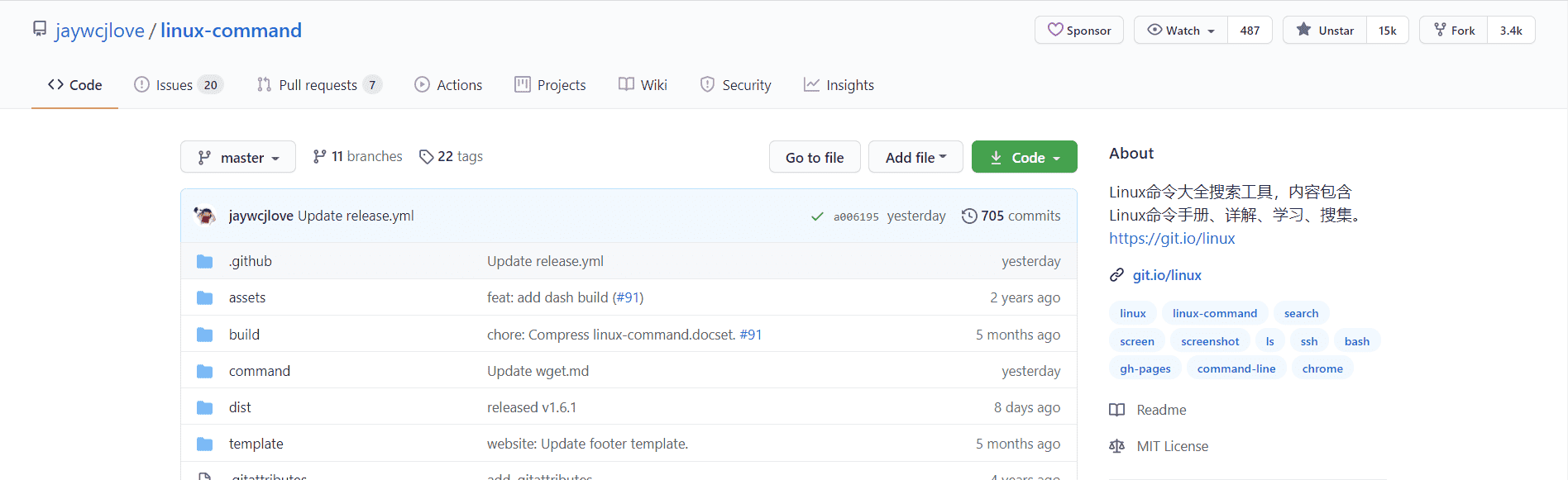
Task: Select the gh-pages topic tag
Action: point(1145,368)
